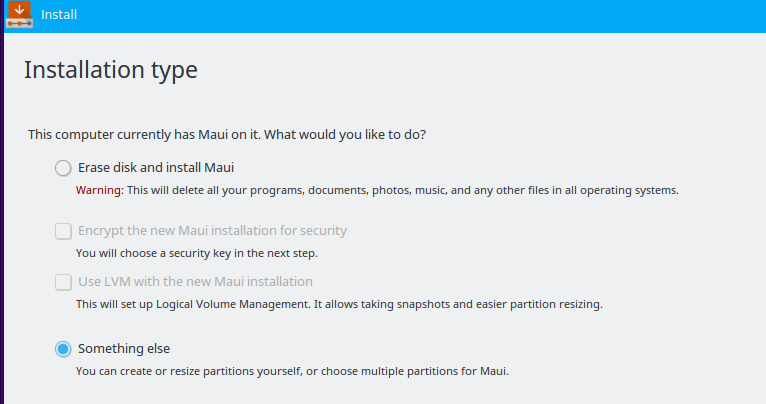
Task: Click the "Encrypt the new Maui installation" label
Action: [x=212, y=231]
